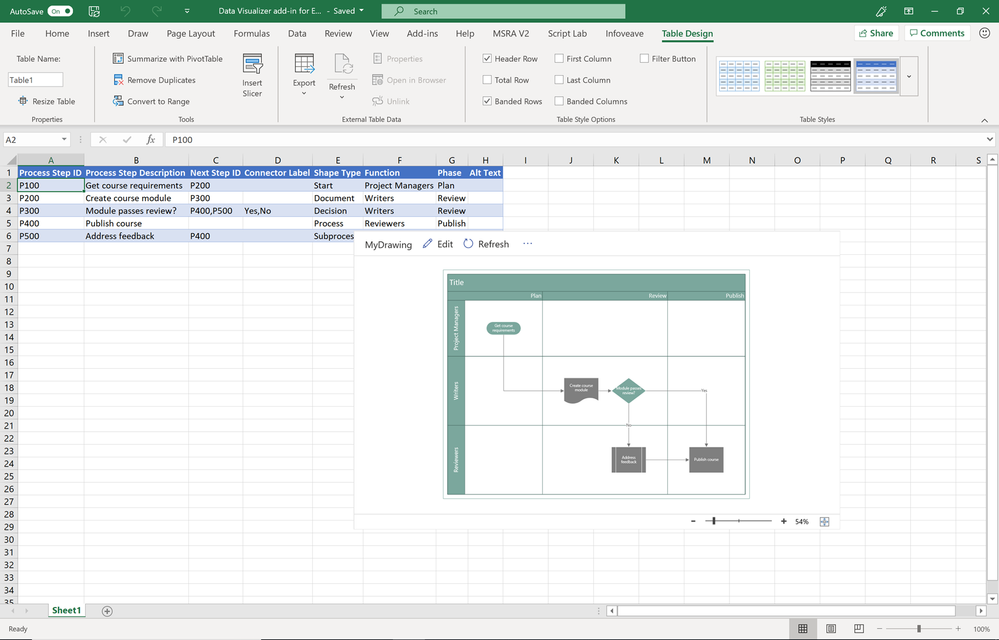Image resolution: width=999 pixels, height=640 pixels.
Task: Click the Edit pencil in MyDrawing panel
Action: point(428,244)
